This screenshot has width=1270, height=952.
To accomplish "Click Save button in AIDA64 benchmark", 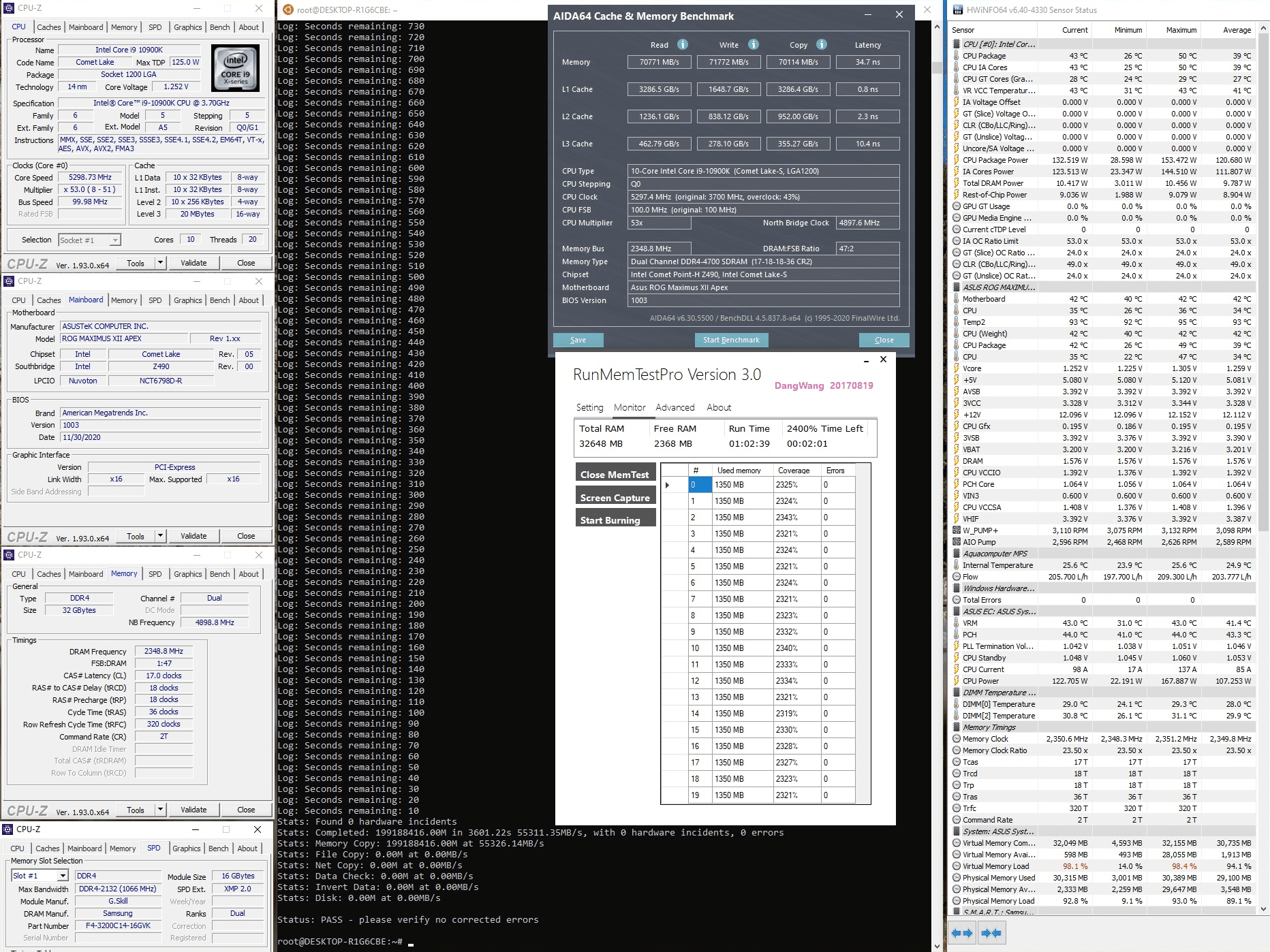I will point(578,340).
